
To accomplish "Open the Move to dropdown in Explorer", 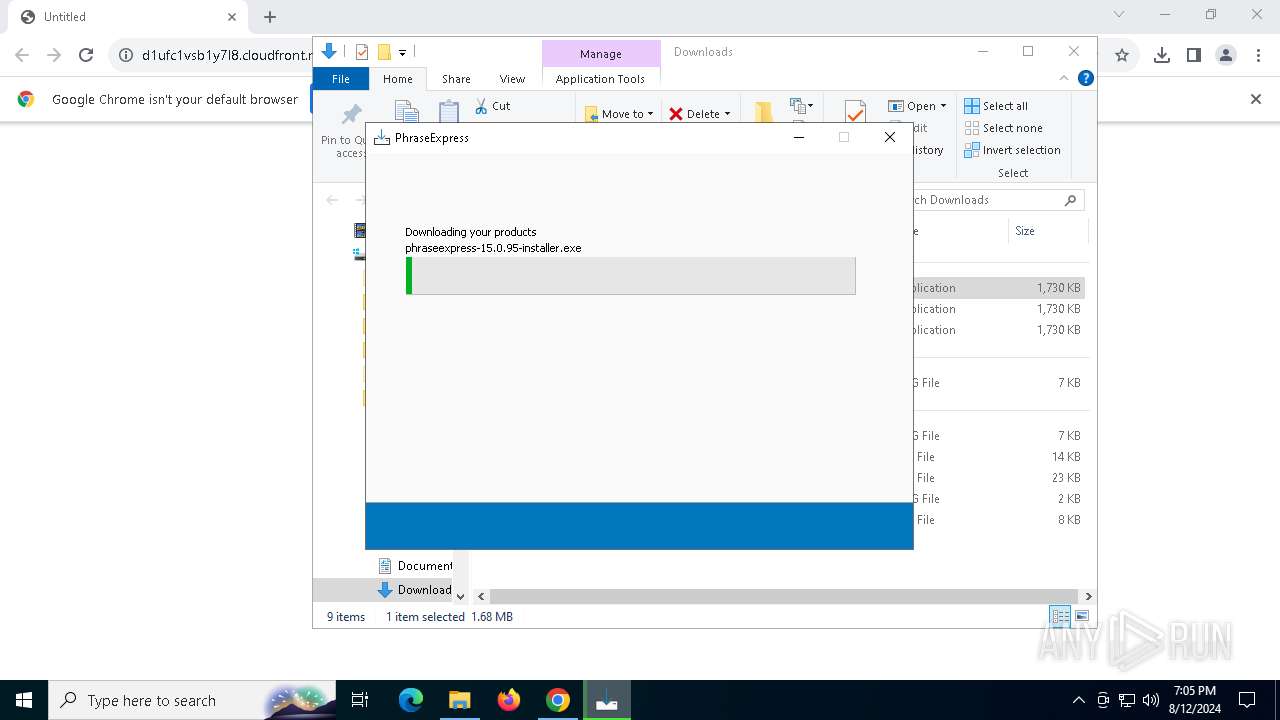I will tap(619, 114).
